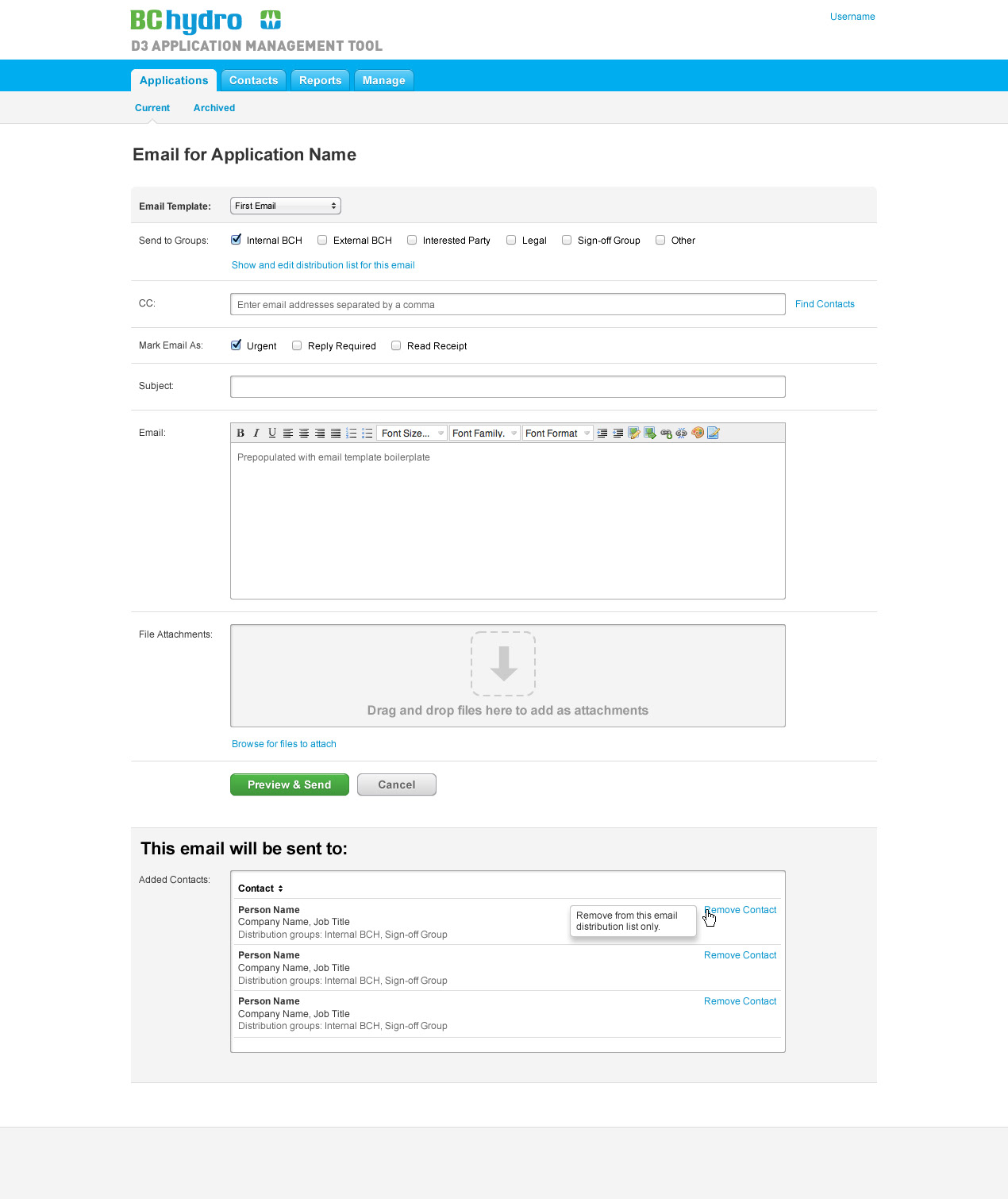Underline the selected email text
Screen dimensions: 1008x1199
click(272, 433)
